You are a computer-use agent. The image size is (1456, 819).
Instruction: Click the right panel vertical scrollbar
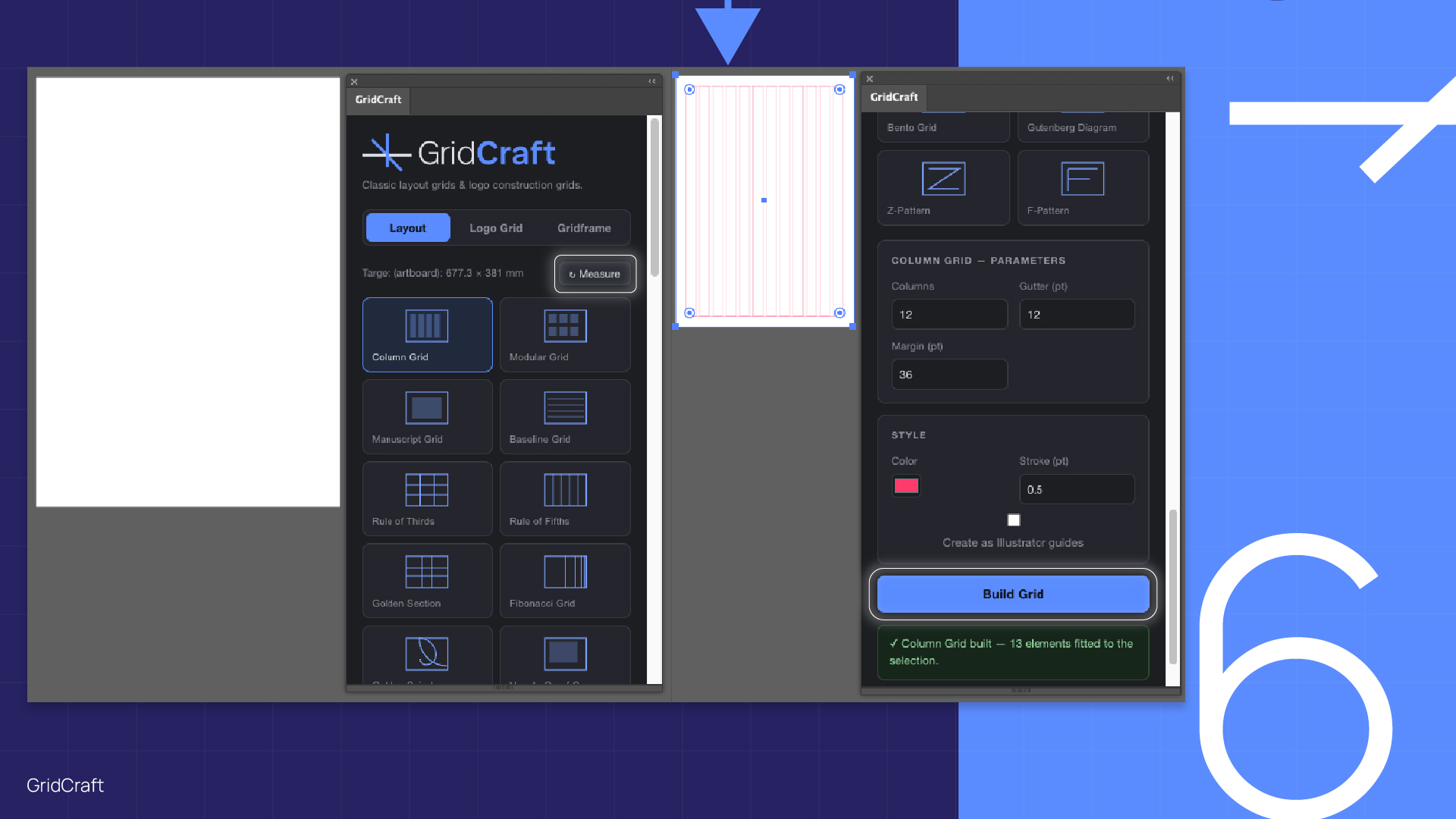(1173, 587)
